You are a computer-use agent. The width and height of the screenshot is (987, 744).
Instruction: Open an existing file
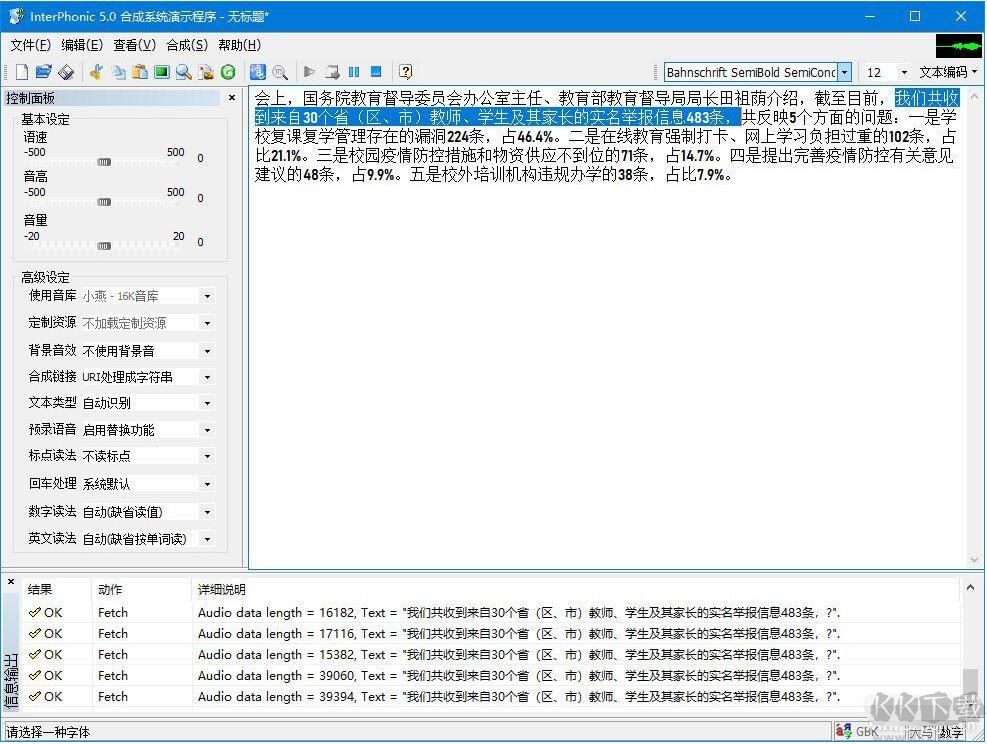click(x=46, y=71)
